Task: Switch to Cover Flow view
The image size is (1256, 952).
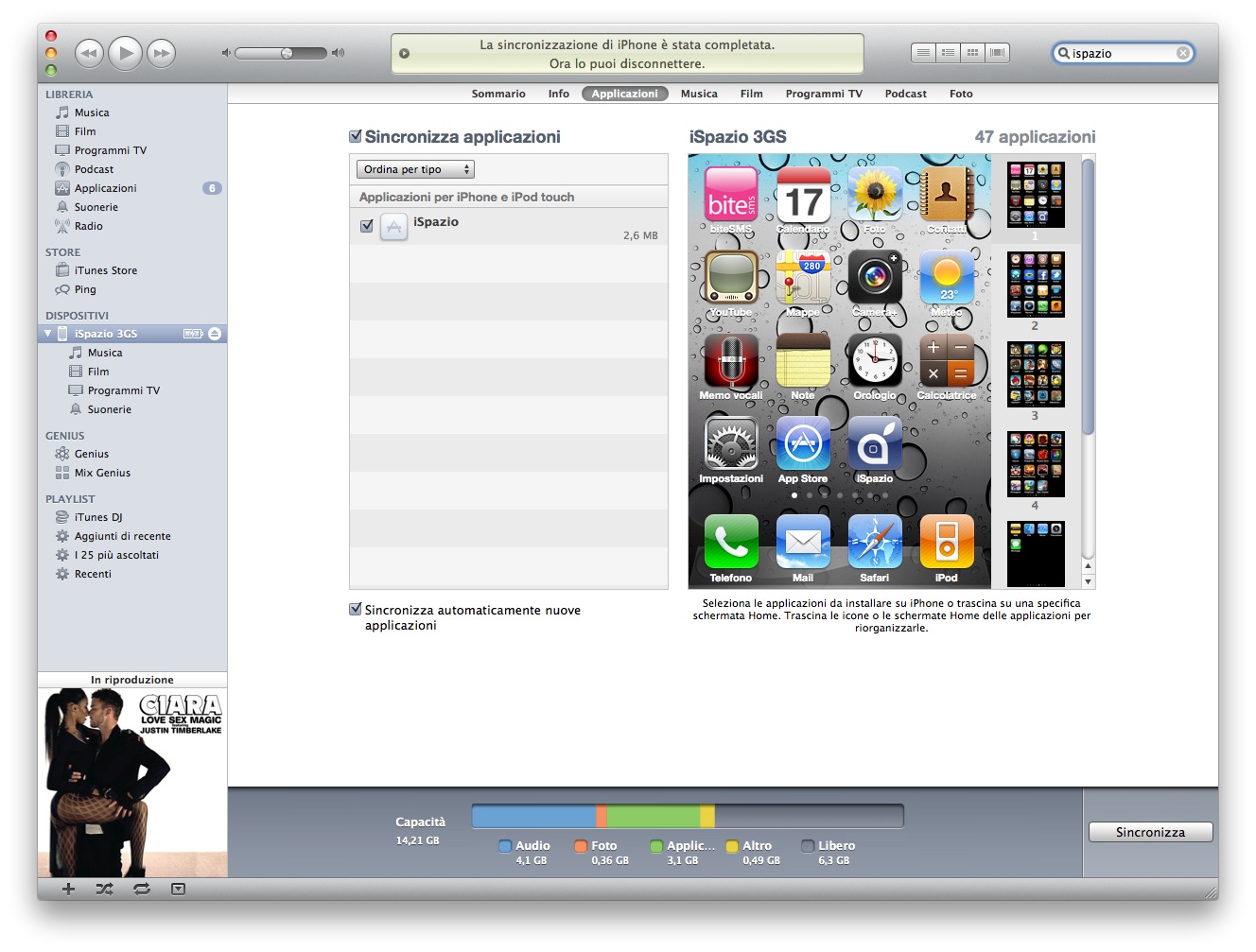Action: 997,53
